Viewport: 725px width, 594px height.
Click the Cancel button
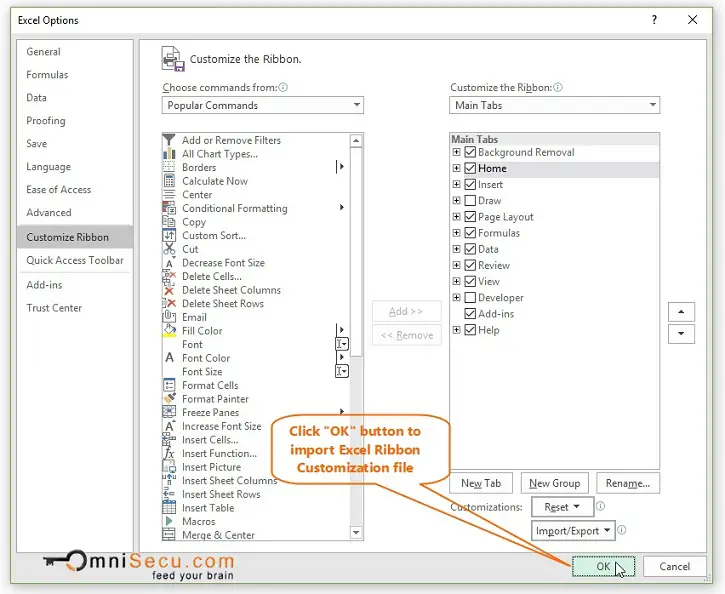[x=675, y=566]
